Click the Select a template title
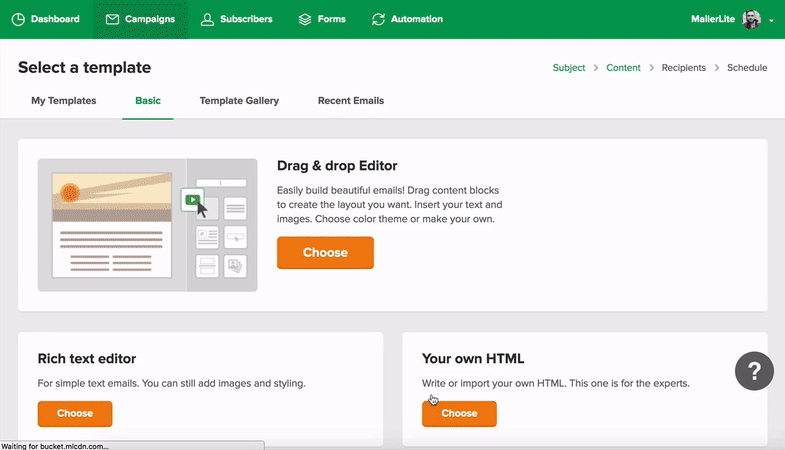Viewport: 785px width, 450px height. click(x=85, y=68)
